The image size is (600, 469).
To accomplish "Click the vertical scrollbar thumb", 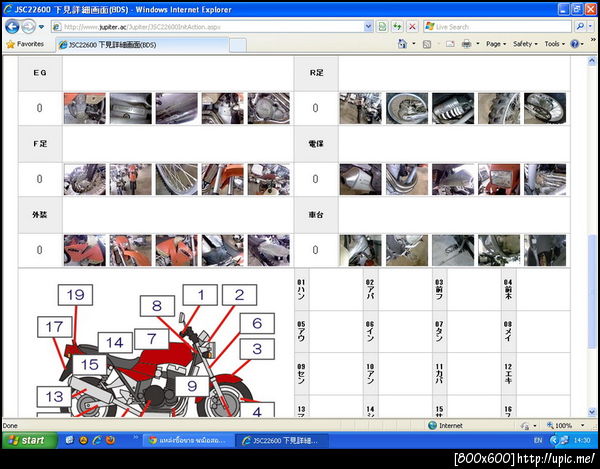I will (592, 292).
